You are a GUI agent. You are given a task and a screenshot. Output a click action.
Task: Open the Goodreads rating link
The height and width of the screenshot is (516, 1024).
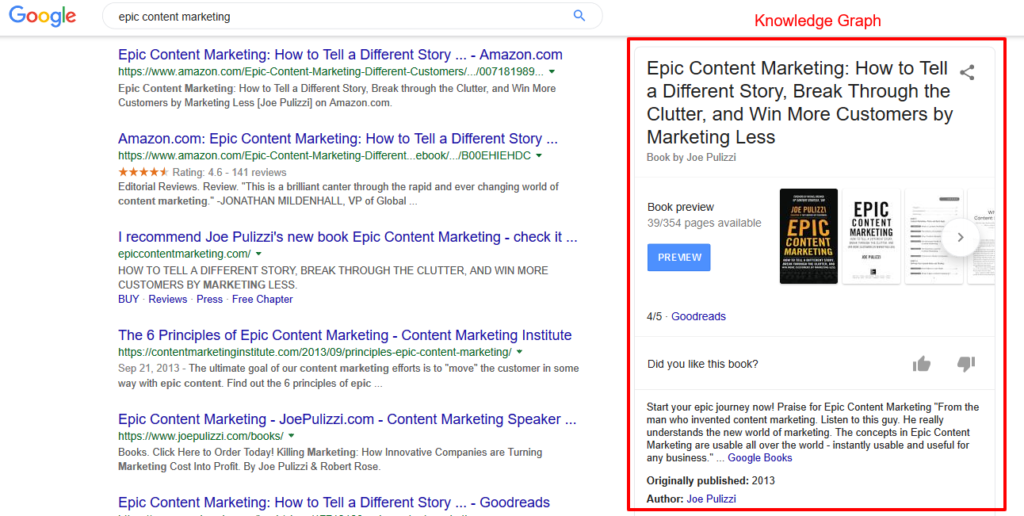[x=698, y=316]
